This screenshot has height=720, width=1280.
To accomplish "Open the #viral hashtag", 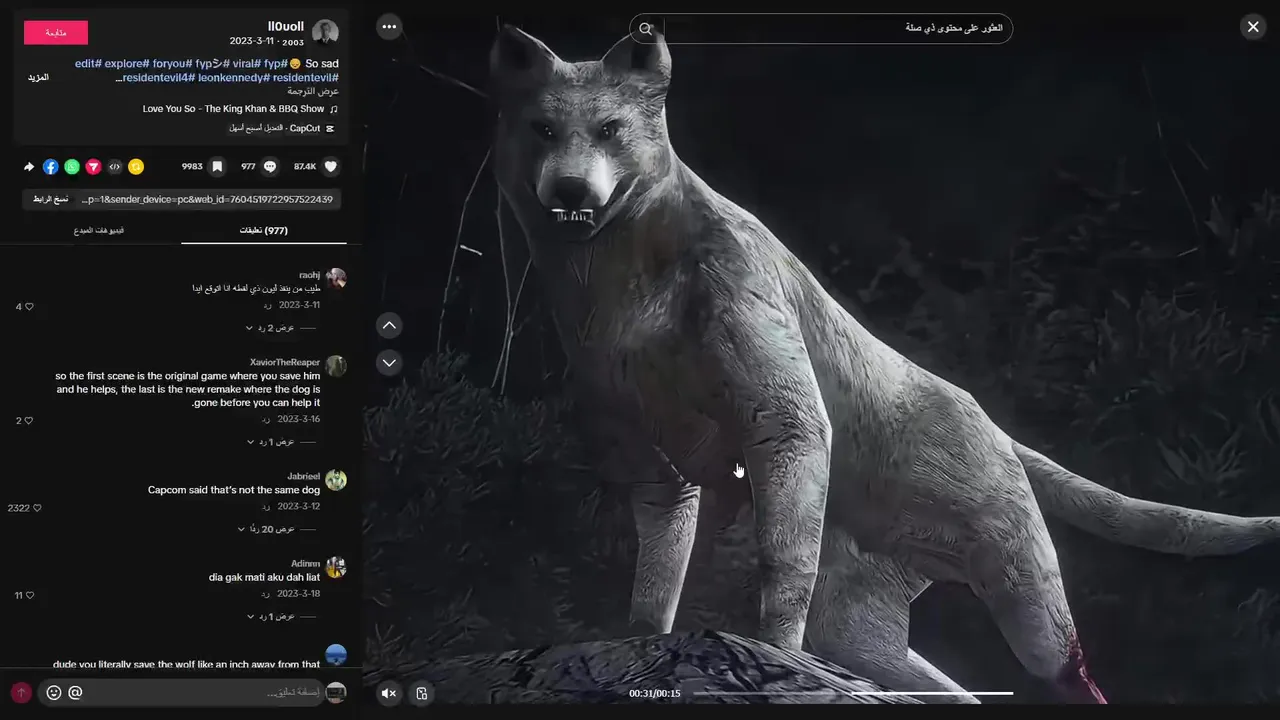I will point(247,63).
